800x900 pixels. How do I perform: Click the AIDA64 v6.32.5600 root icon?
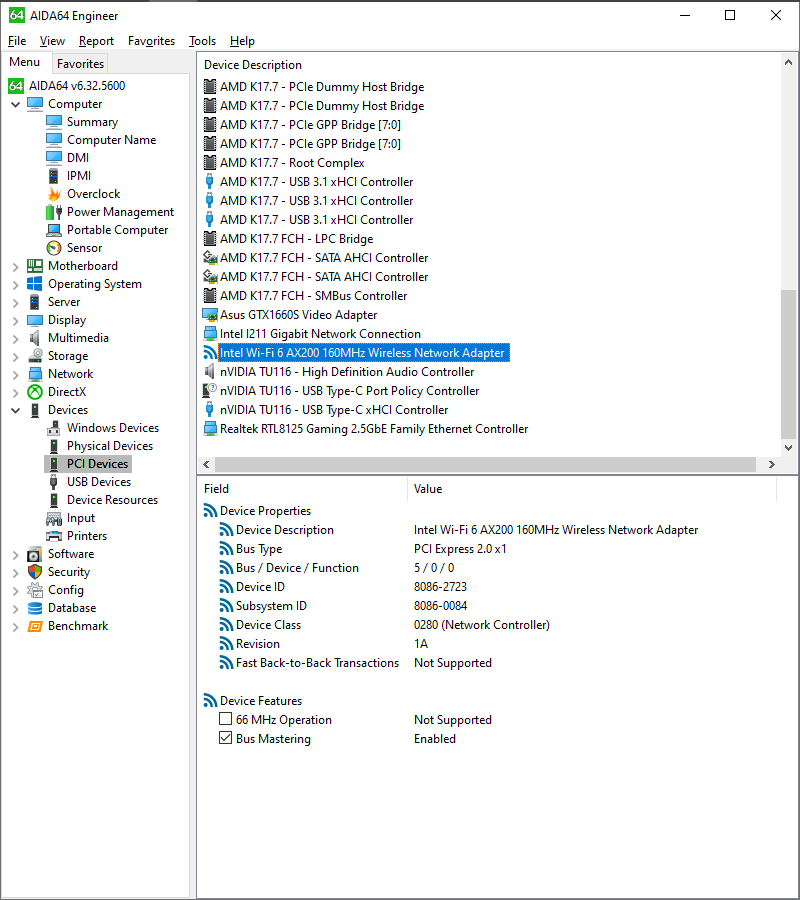pos(16,86)
